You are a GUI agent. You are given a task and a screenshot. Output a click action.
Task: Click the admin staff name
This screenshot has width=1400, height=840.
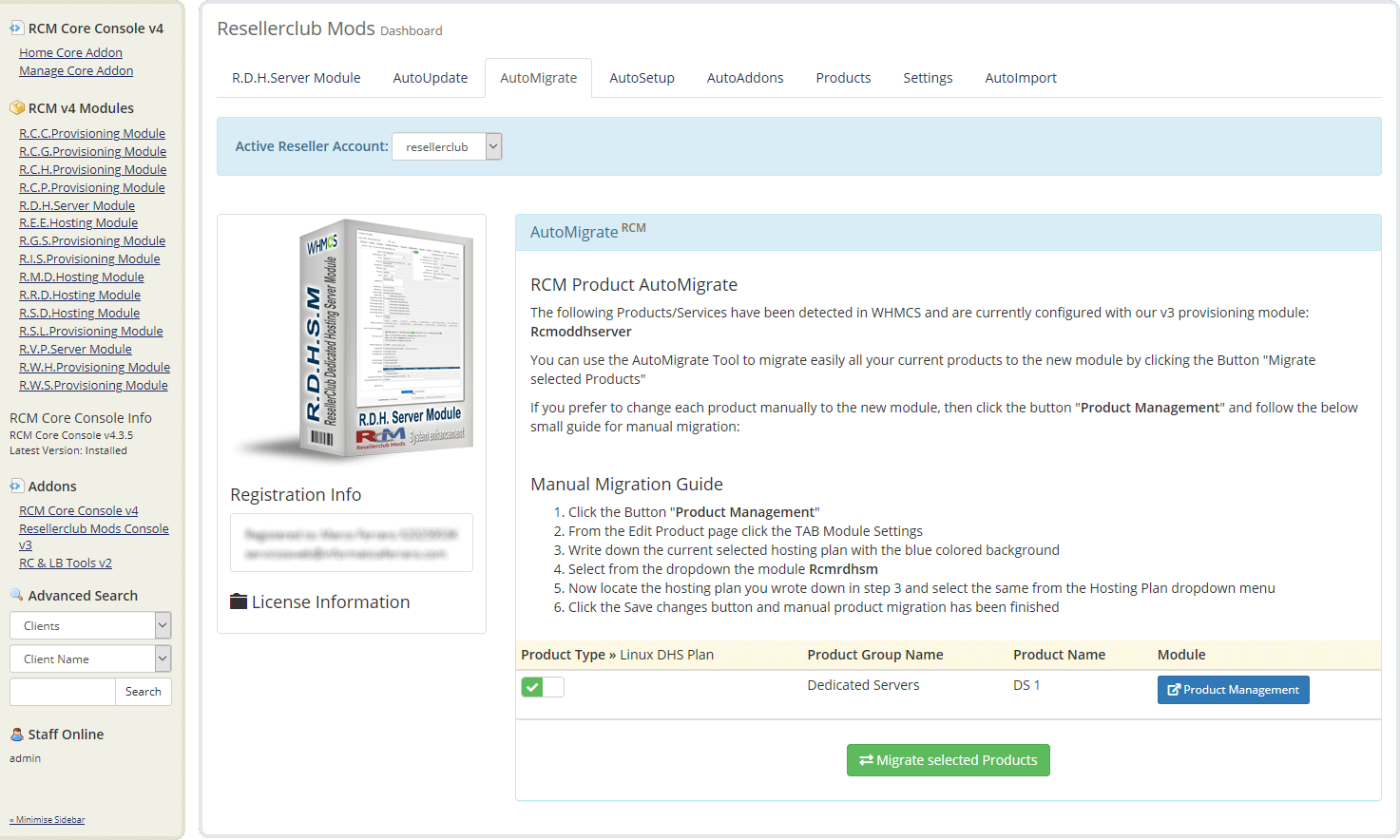point(26,758)
